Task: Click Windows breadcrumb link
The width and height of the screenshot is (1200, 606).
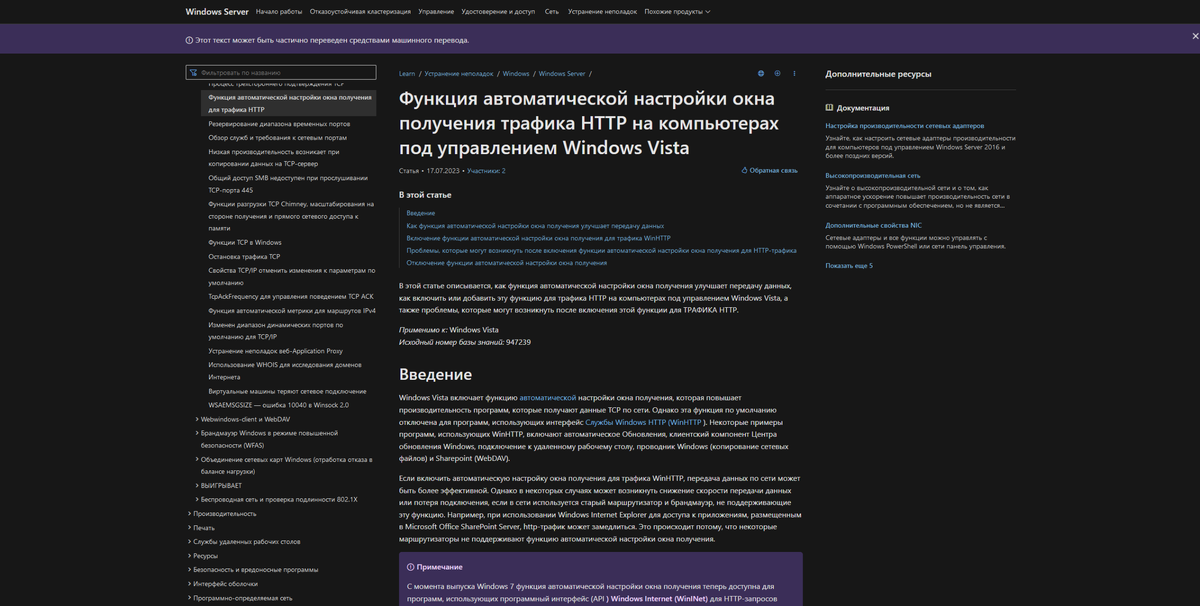Action: pyautogui.click(x=516, y=73)
